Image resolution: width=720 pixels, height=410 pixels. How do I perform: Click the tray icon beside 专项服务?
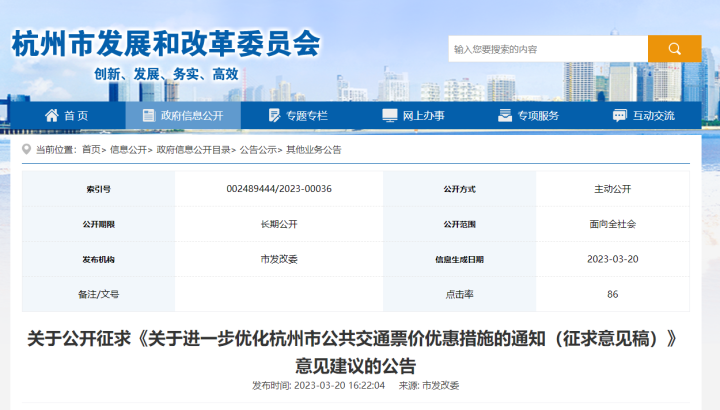tap(505, 115)
